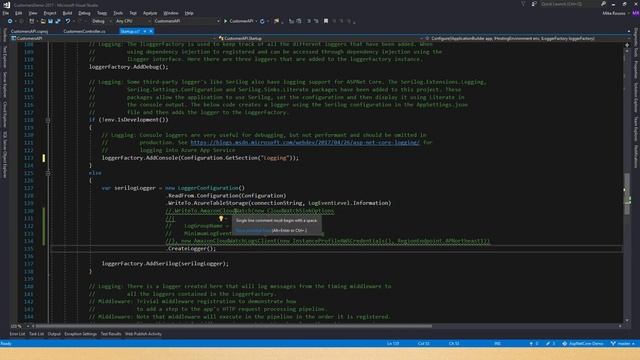Open the Error List panel tab

pyautogui.click(x=17, y=334)
